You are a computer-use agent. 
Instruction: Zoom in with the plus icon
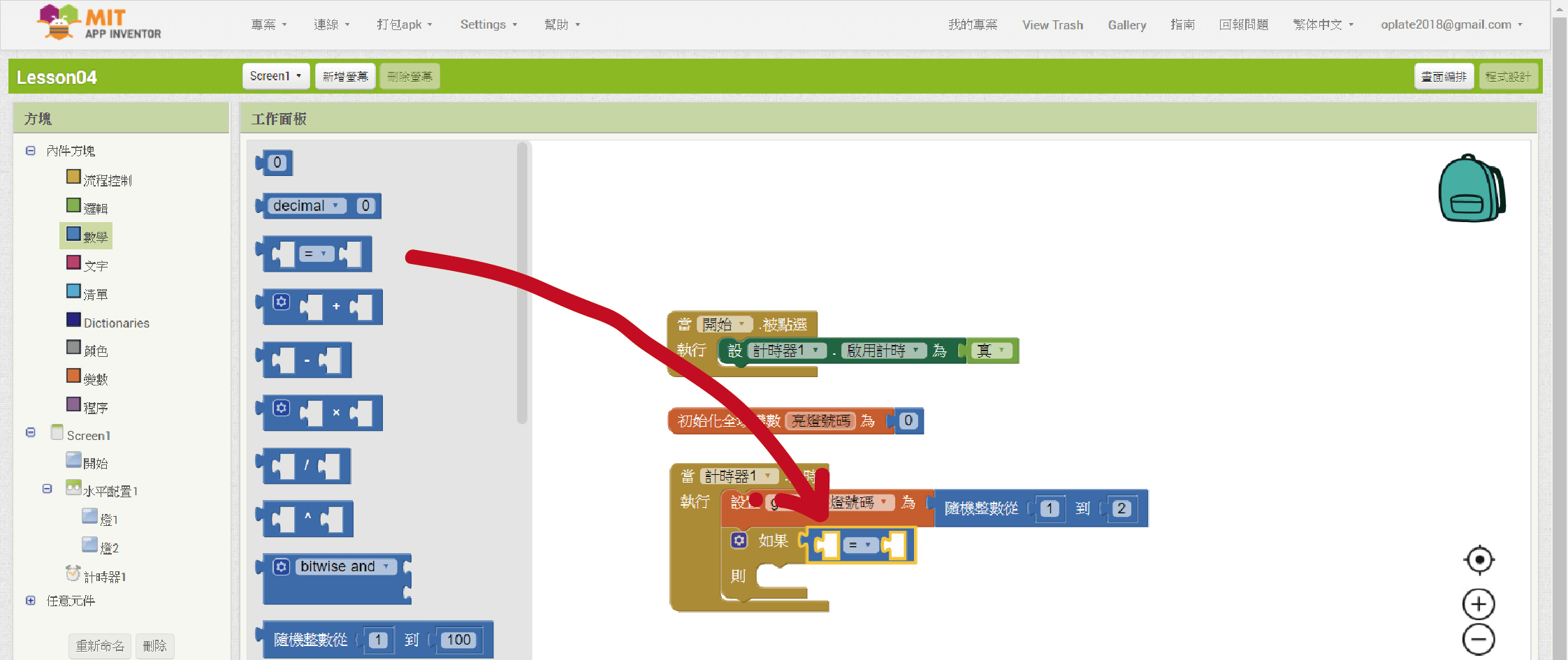(1479, 604)
